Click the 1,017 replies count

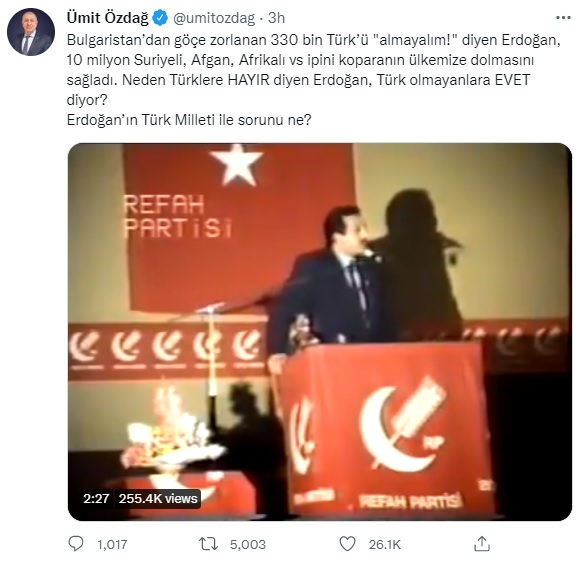coord(112,544)
